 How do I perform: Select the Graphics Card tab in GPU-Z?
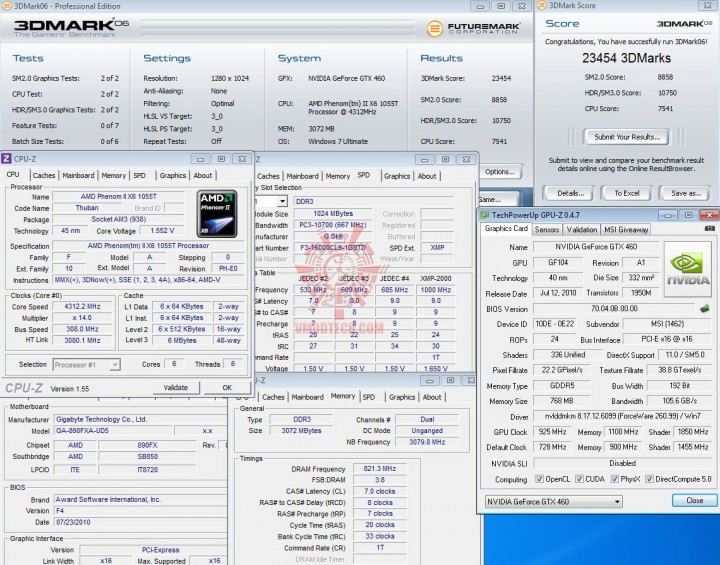[506, 228]
